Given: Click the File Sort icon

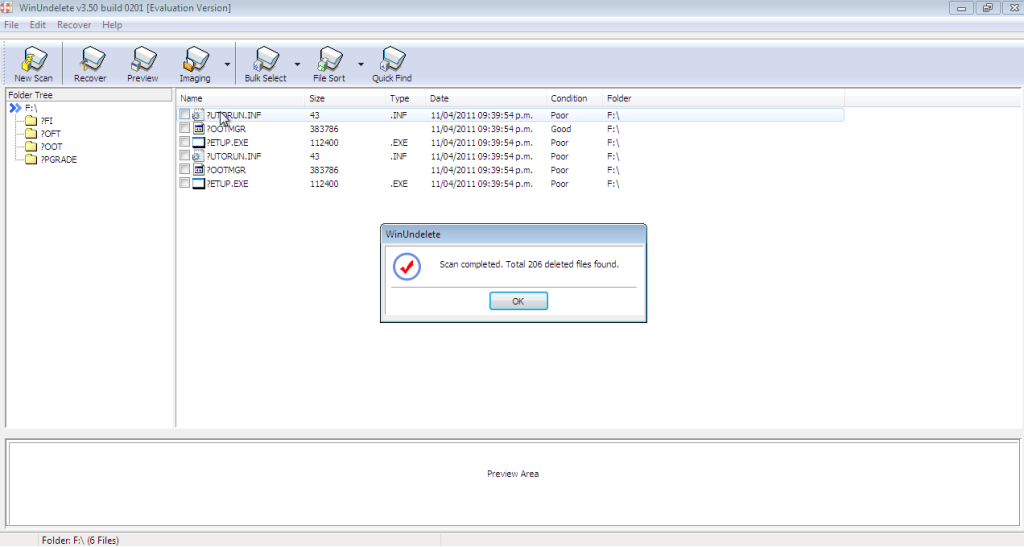Looking at the screenshot, I should pos(328,62).
